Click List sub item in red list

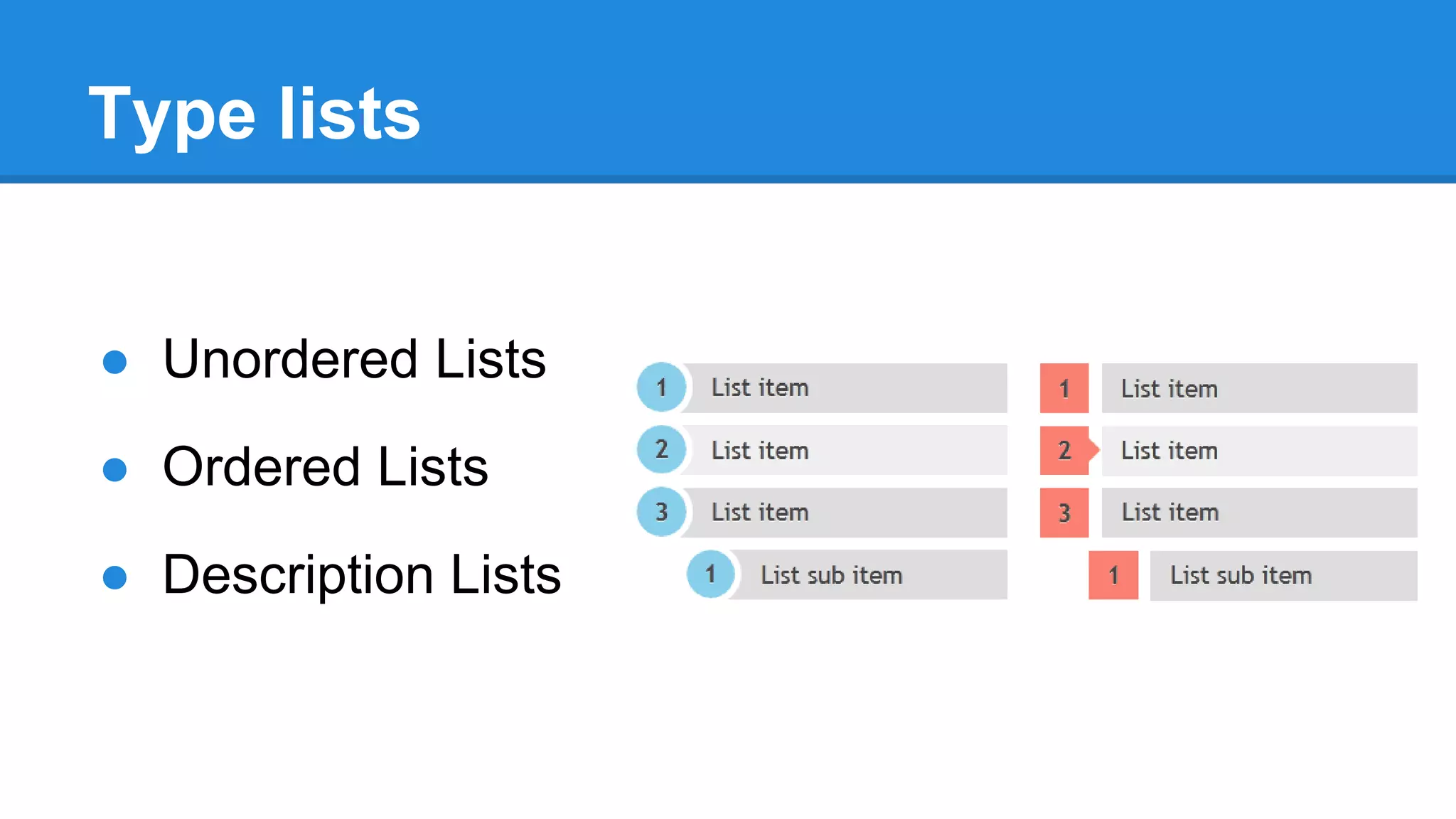(1241, 575)
